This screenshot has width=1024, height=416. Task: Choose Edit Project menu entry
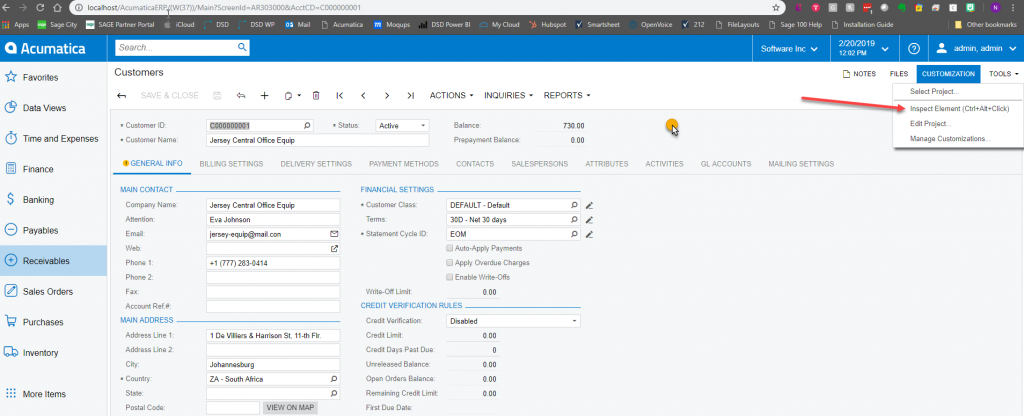click(930, 123)
